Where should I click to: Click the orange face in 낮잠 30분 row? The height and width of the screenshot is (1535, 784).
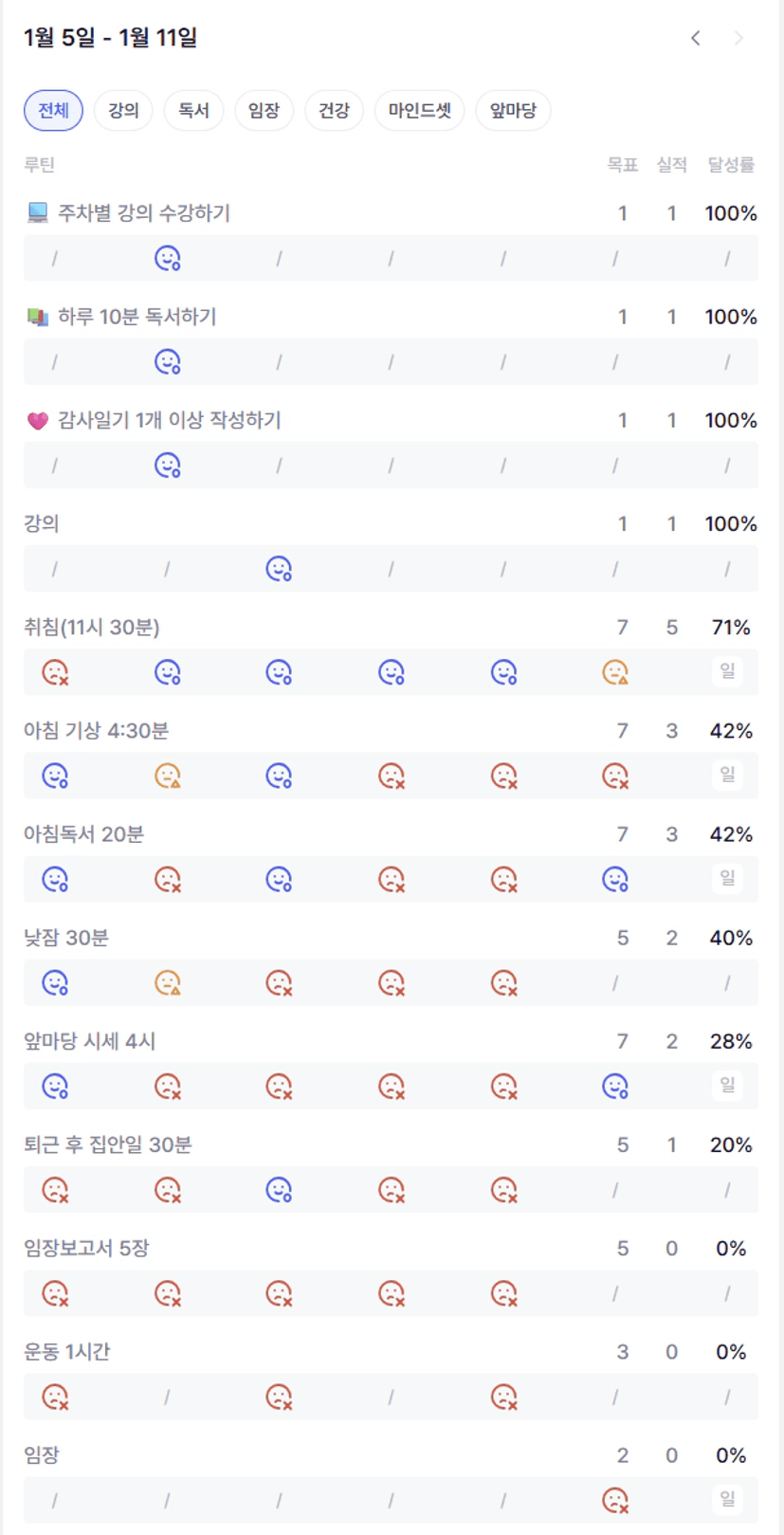point(168,982)
